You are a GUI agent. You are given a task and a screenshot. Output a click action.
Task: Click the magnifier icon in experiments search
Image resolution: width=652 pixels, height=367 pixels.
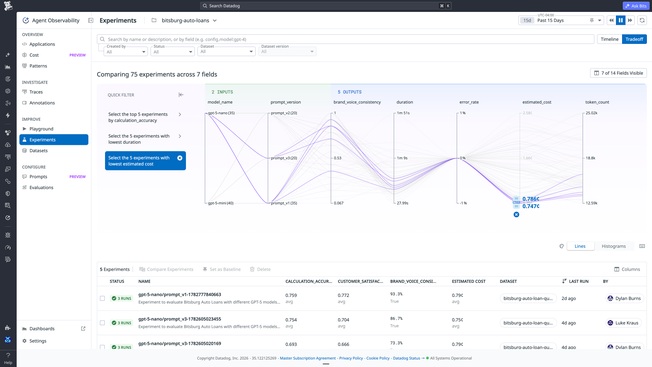pyautogui.click(x=102, y=39)
